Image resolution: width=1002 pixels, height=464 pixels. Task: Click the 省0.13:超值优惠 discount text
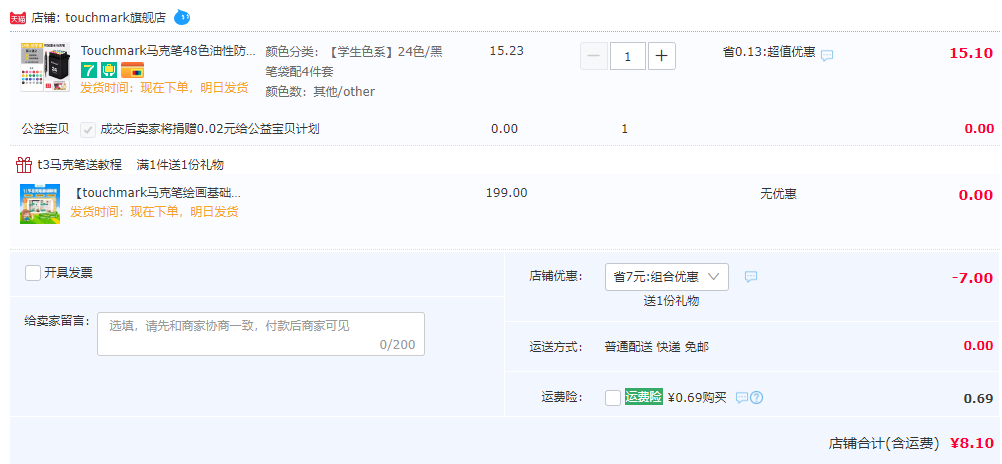pos(769,52)
